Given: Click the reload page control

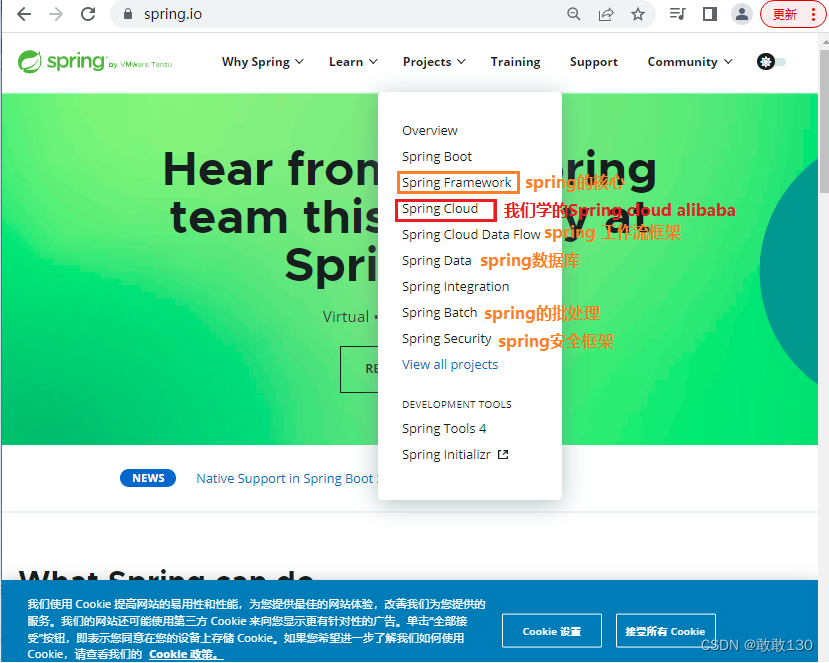Looking at the screenshot, I should (89, 15).
